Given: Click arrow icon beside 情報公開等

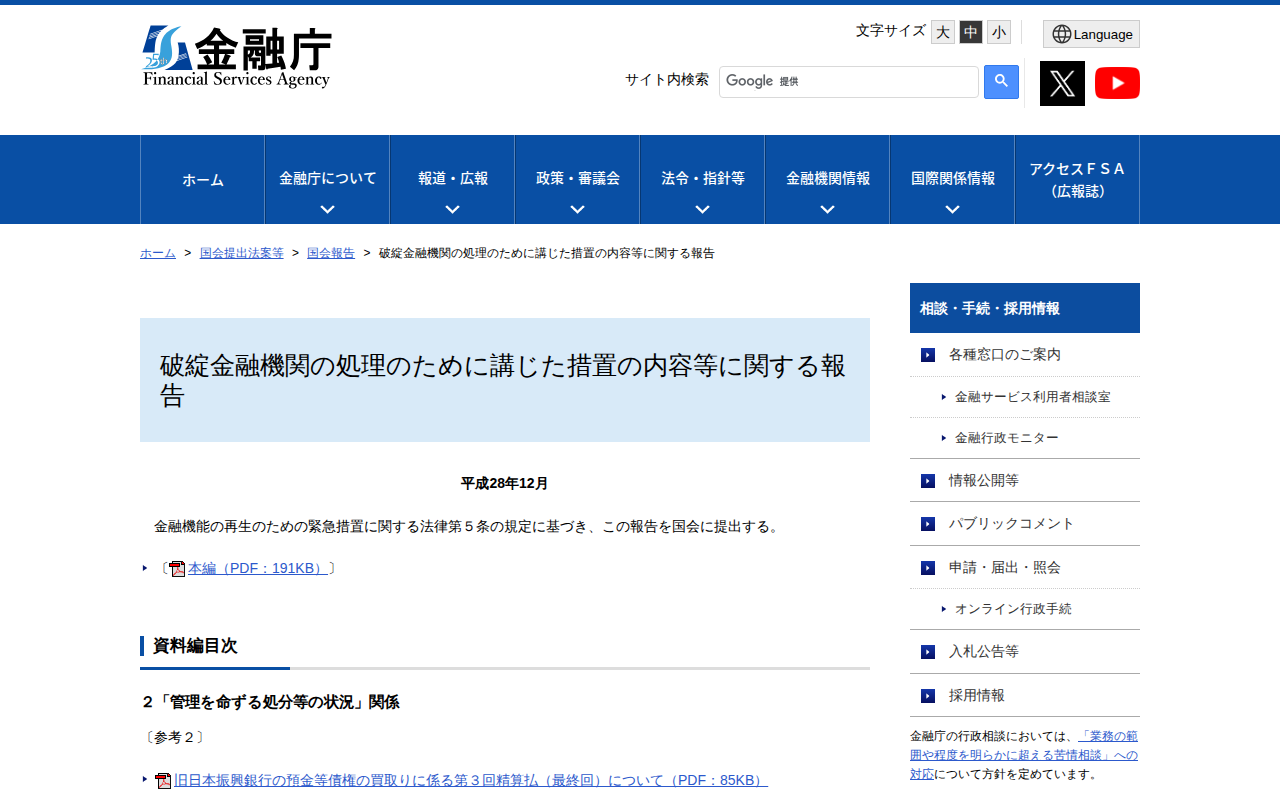Looking at the screenshot, I should [x=928, y=481].
